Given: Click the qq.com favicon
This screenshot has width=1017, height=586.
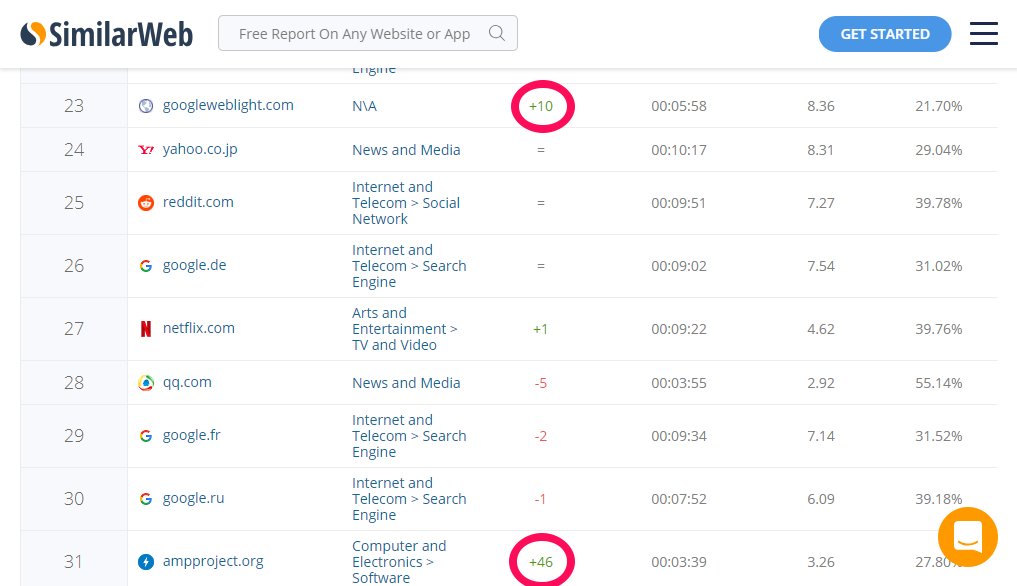Looking at the screenshot, I should [146, 383].
